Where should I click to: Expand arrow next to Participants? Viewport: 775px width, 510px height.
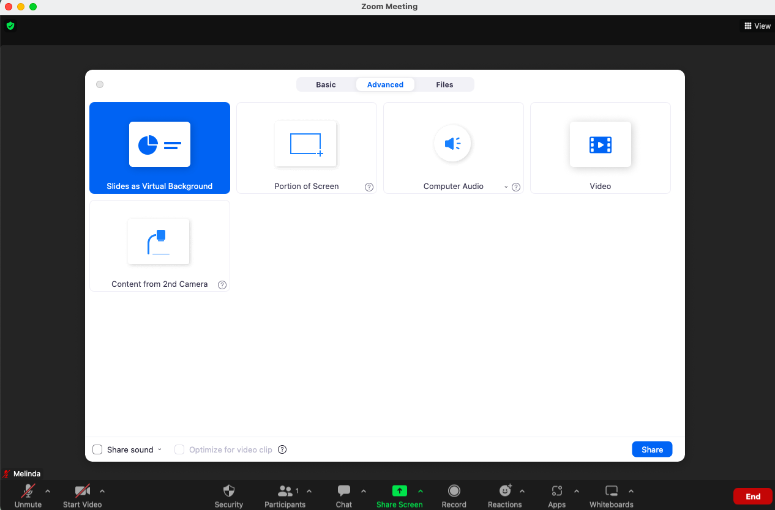pyautogui.click(x=309, y=491)
